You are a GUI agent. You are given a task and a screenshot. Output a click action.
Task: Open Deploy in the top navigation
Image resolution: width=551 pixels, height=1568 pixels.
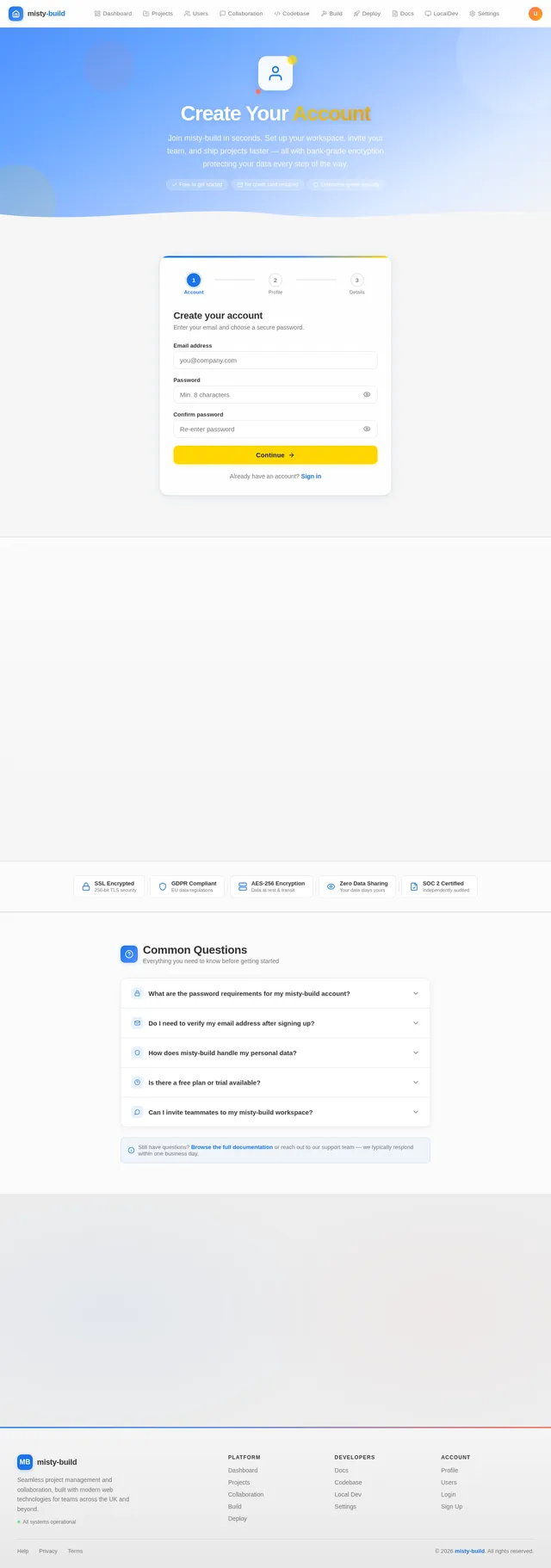click(x=367, y=14)
